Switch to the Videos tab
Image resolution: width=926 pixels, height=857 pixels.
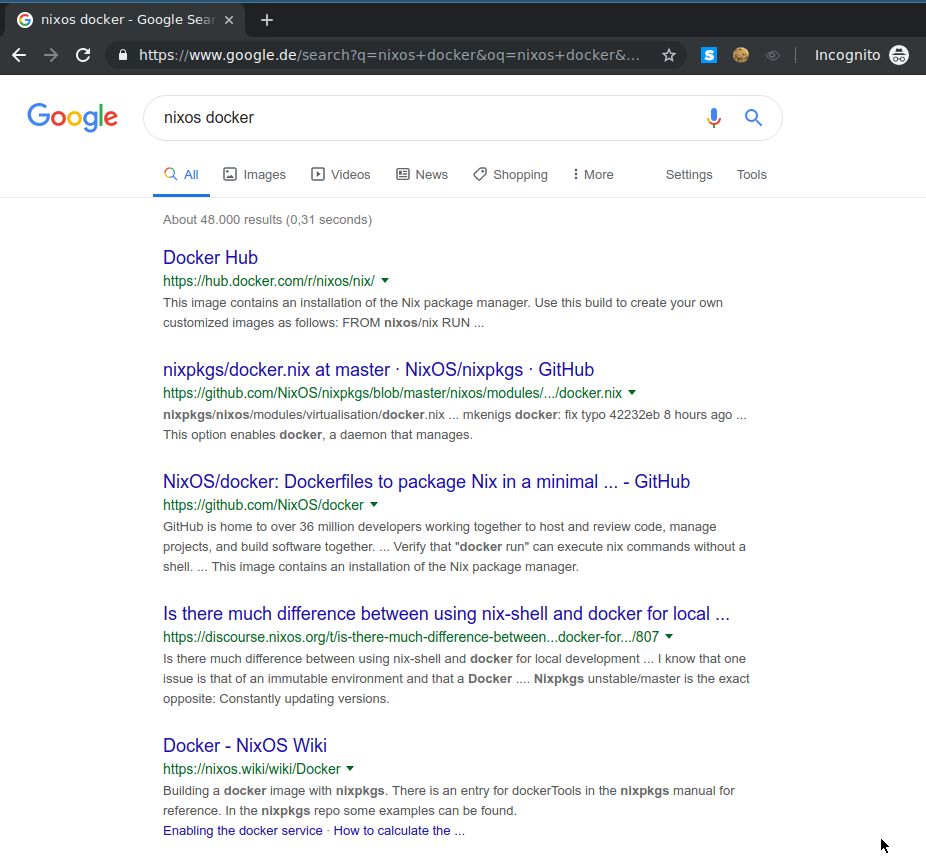point(341,174)
